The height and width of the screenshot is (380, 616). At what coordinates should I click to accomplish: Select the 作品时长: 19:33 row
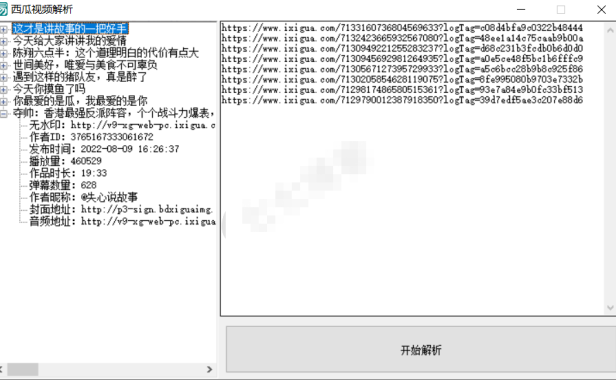click(x=68, y=174)
